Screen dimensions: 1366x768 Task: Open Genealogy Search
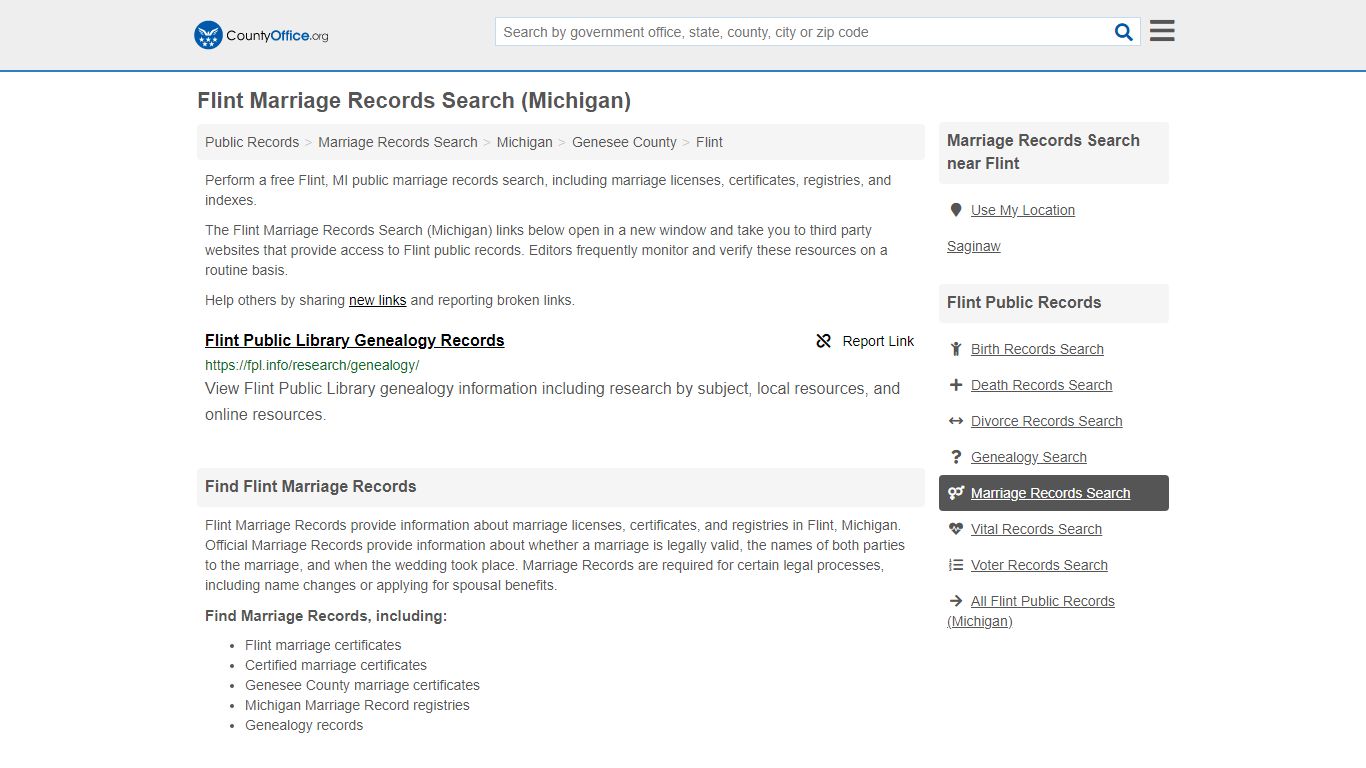1028,457
